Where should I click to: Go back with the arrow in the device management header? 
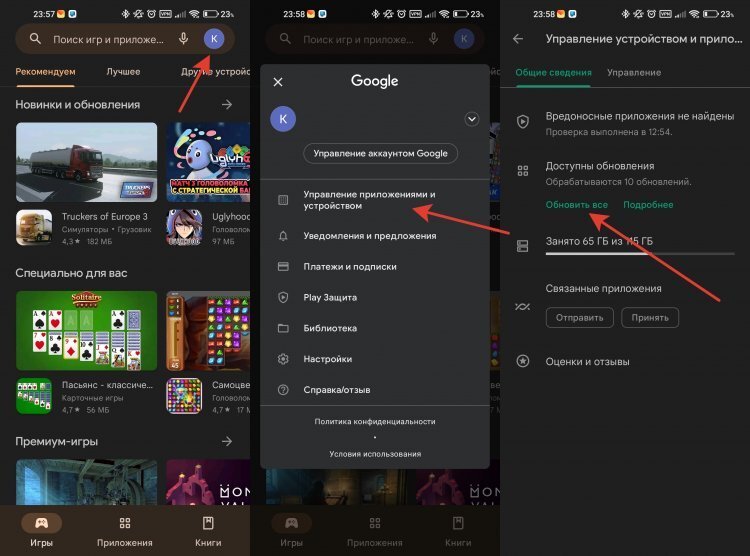click(x=518, y=39)
